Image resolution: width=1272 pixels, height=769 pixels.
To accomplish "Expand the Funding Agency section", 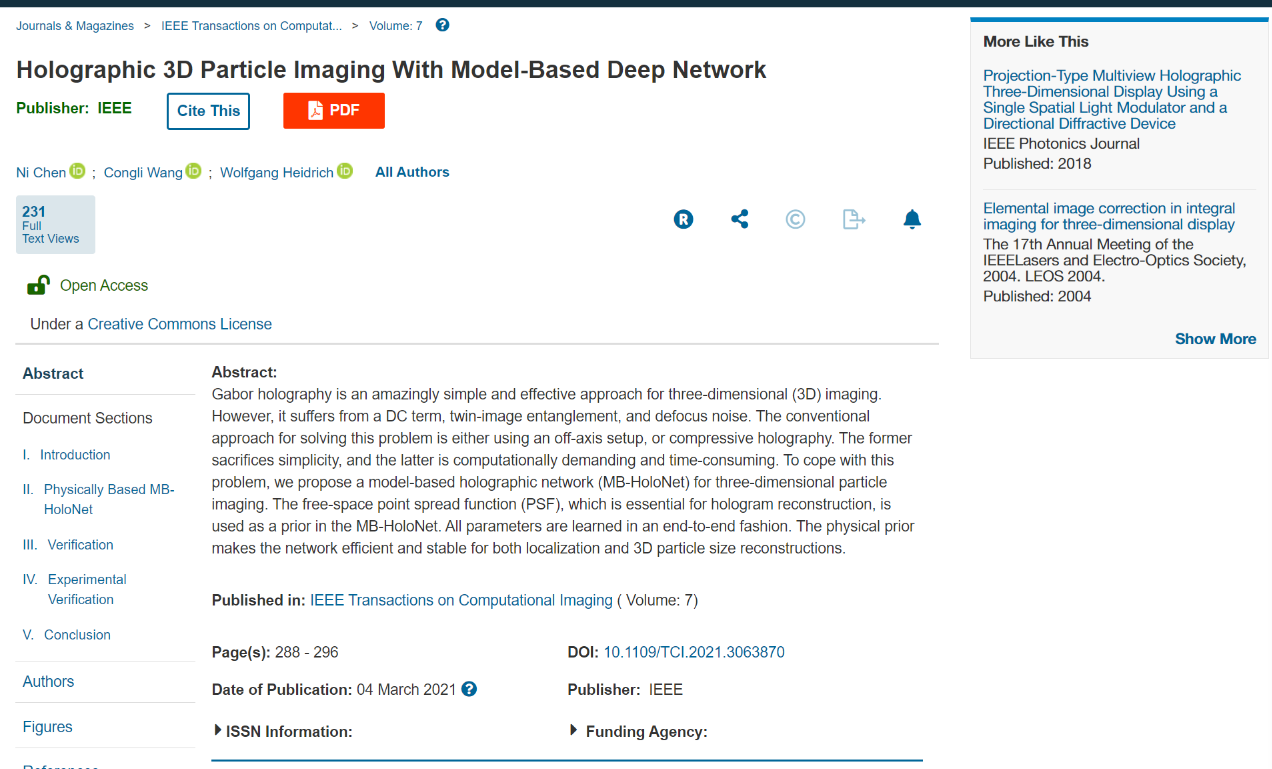I will click(x=638, y=731).
